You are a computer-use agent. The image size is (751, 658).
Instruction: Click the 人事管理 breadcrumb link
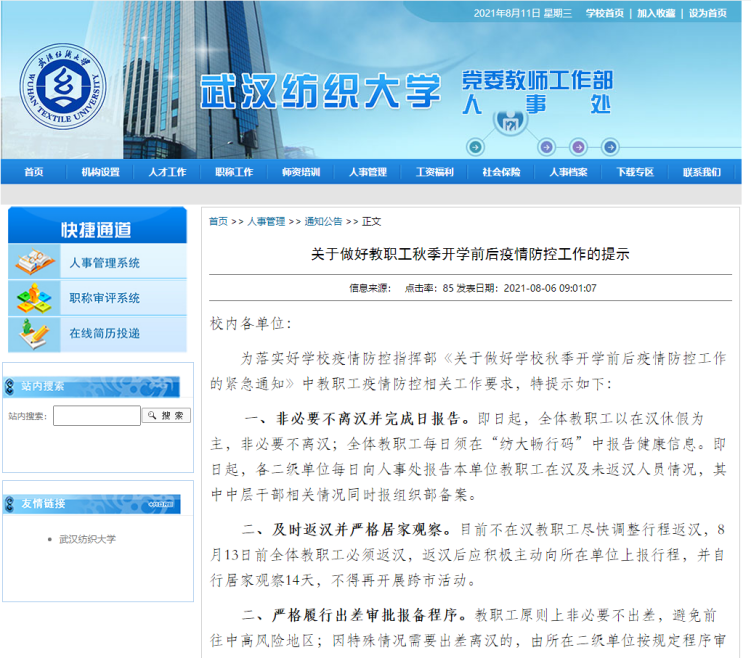266,221
